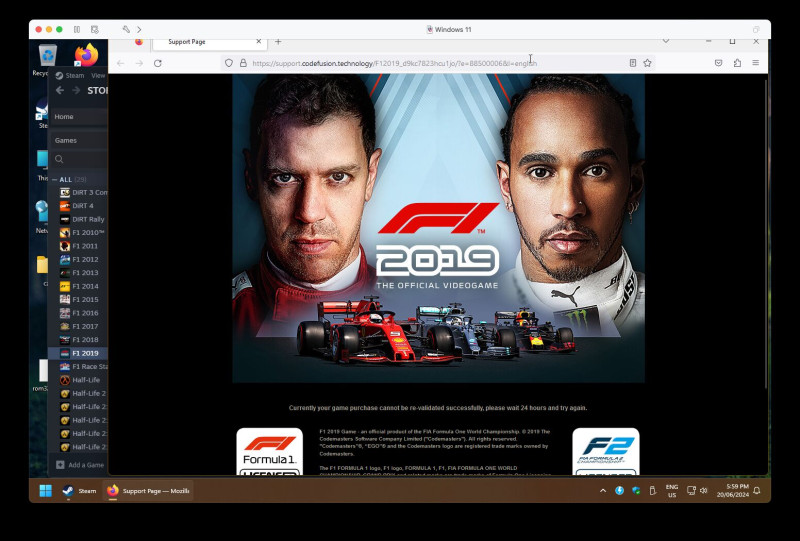
Task: Select DiRT 4 in Steam library
Action: 77,206
